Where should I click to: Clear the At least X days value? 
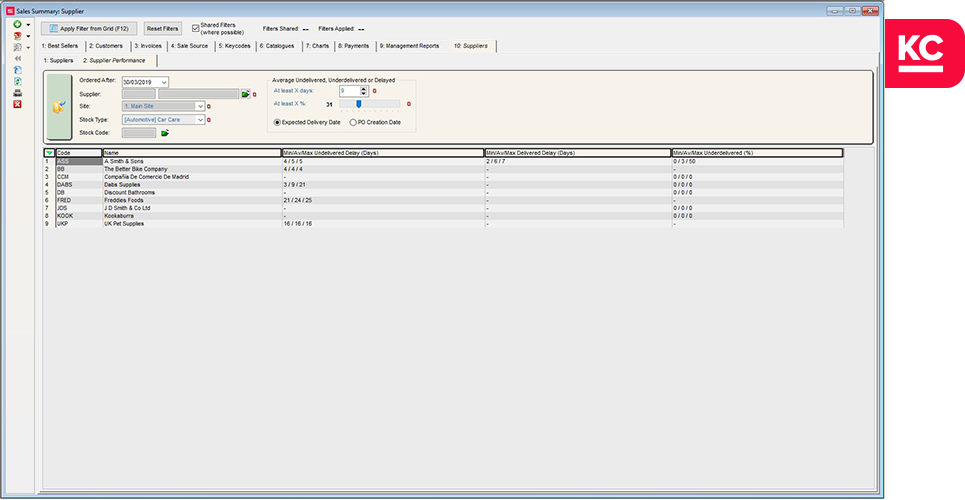(374, 91)
